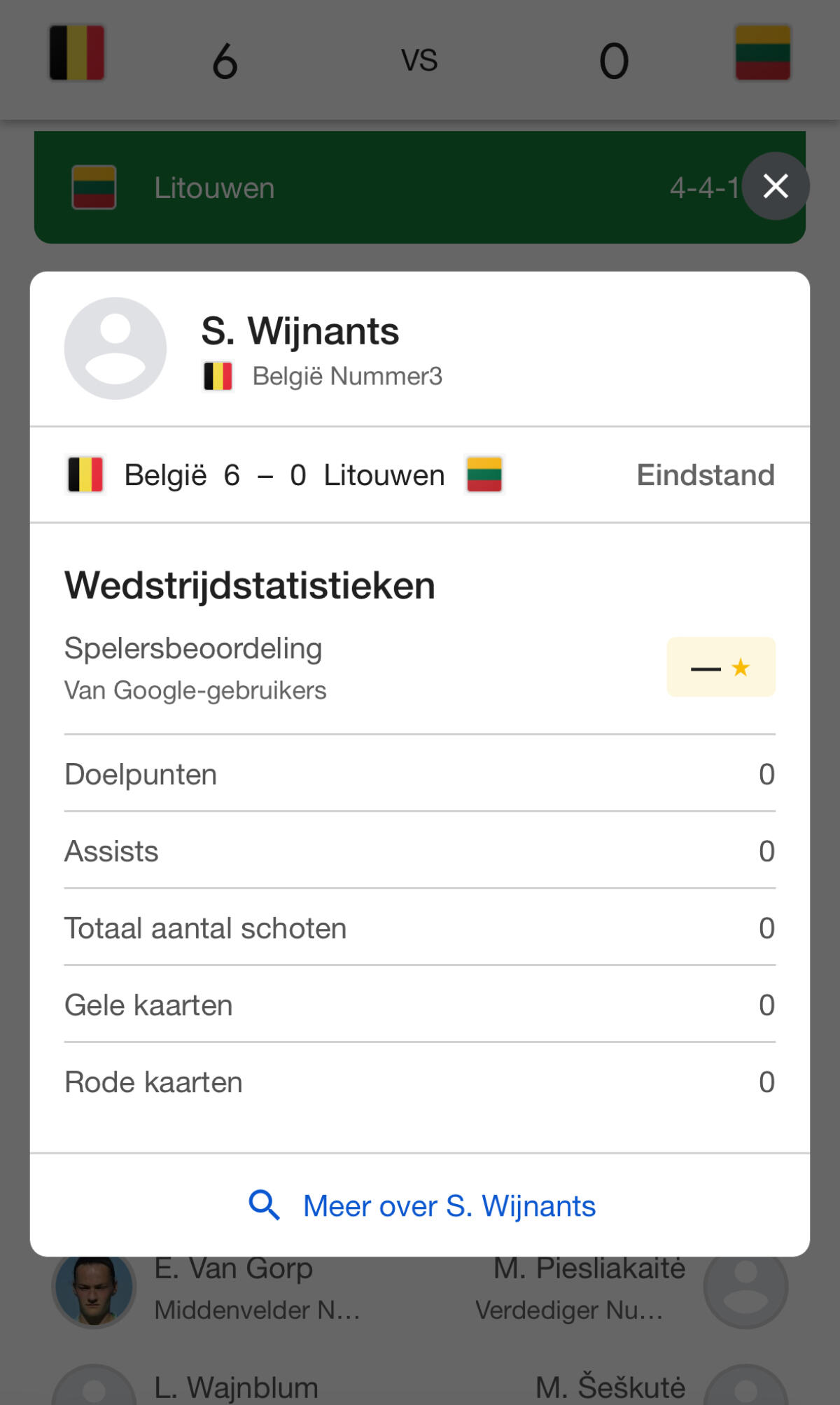Select M. Piesliakaitė in the lineup
840x1405 pixels.
pyautogui.click(x=589, y=1268)
